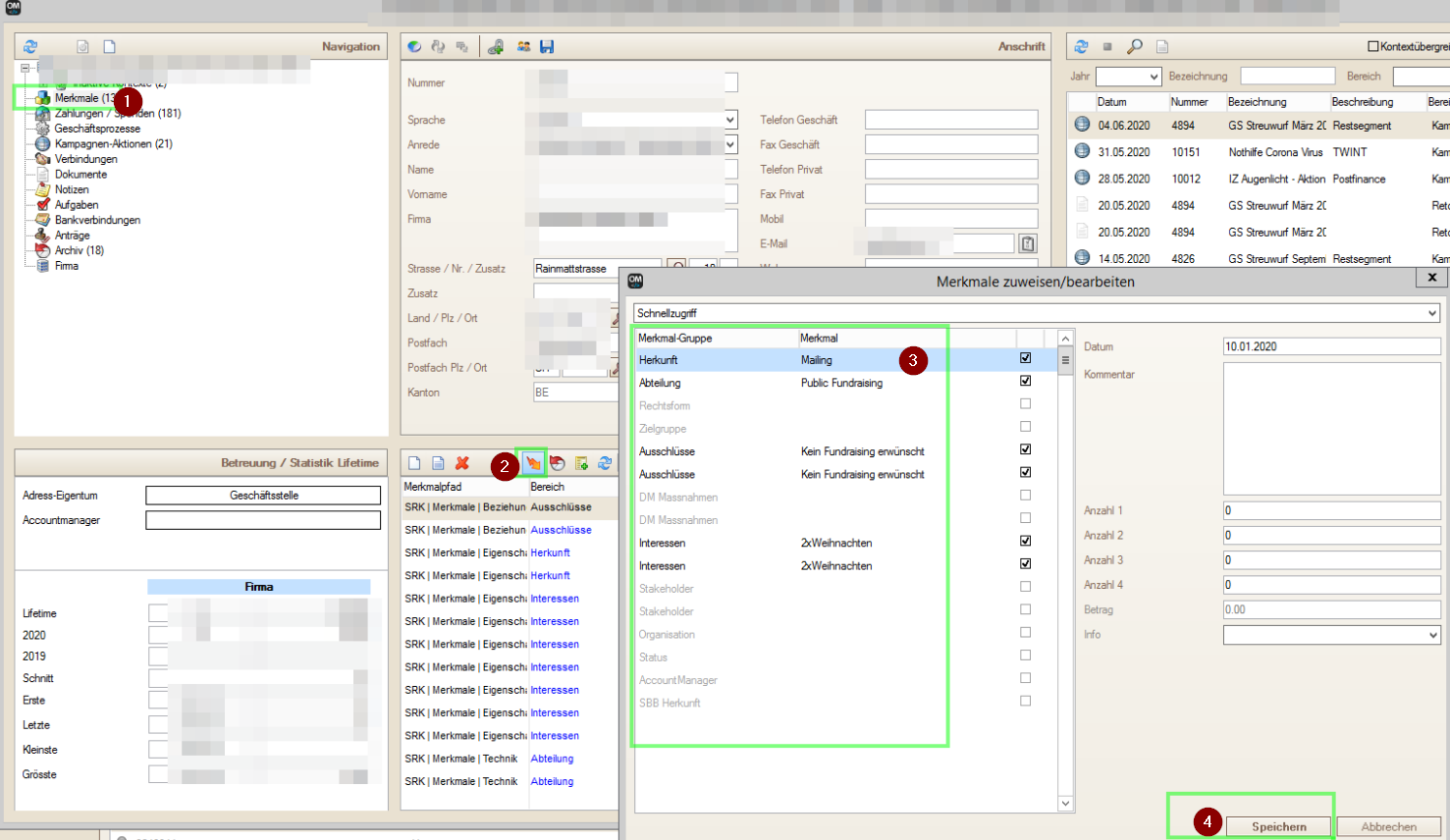Check the SBB Herkunft checkbox
The width and height of the screenshot is (1450, 840).
[x=1025, y=701]
